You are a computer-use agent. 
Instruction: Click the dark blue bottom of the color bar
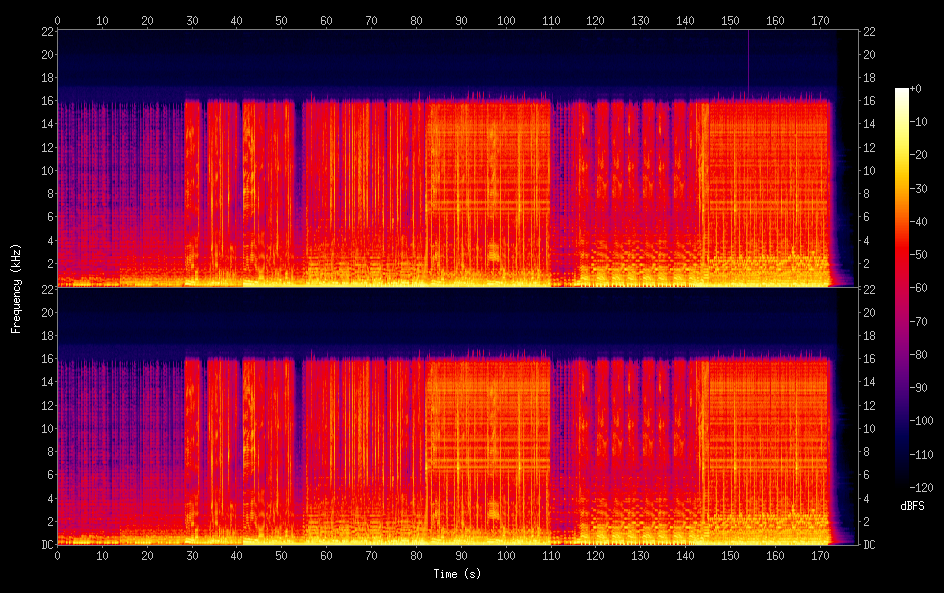point(902,487)
